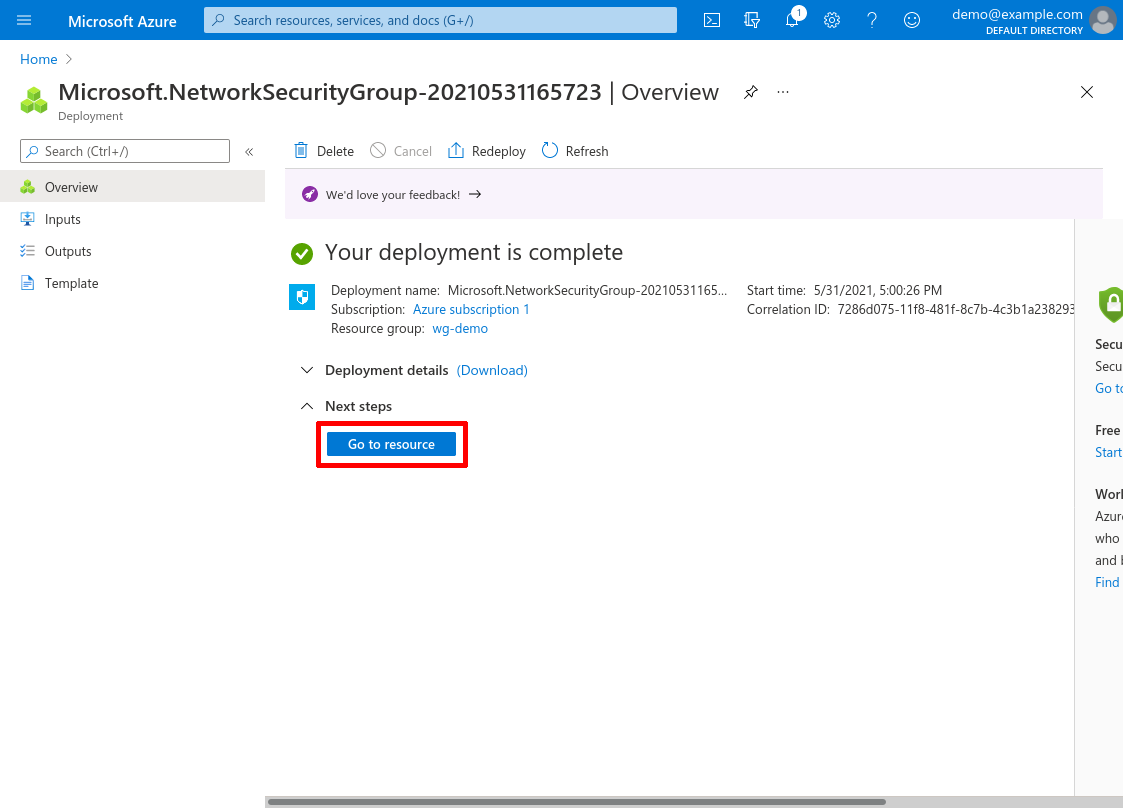The width and height of the screenshot is (1123, 808).
Task: Click the Deployment name value text
Action: (x=587, y=290)
